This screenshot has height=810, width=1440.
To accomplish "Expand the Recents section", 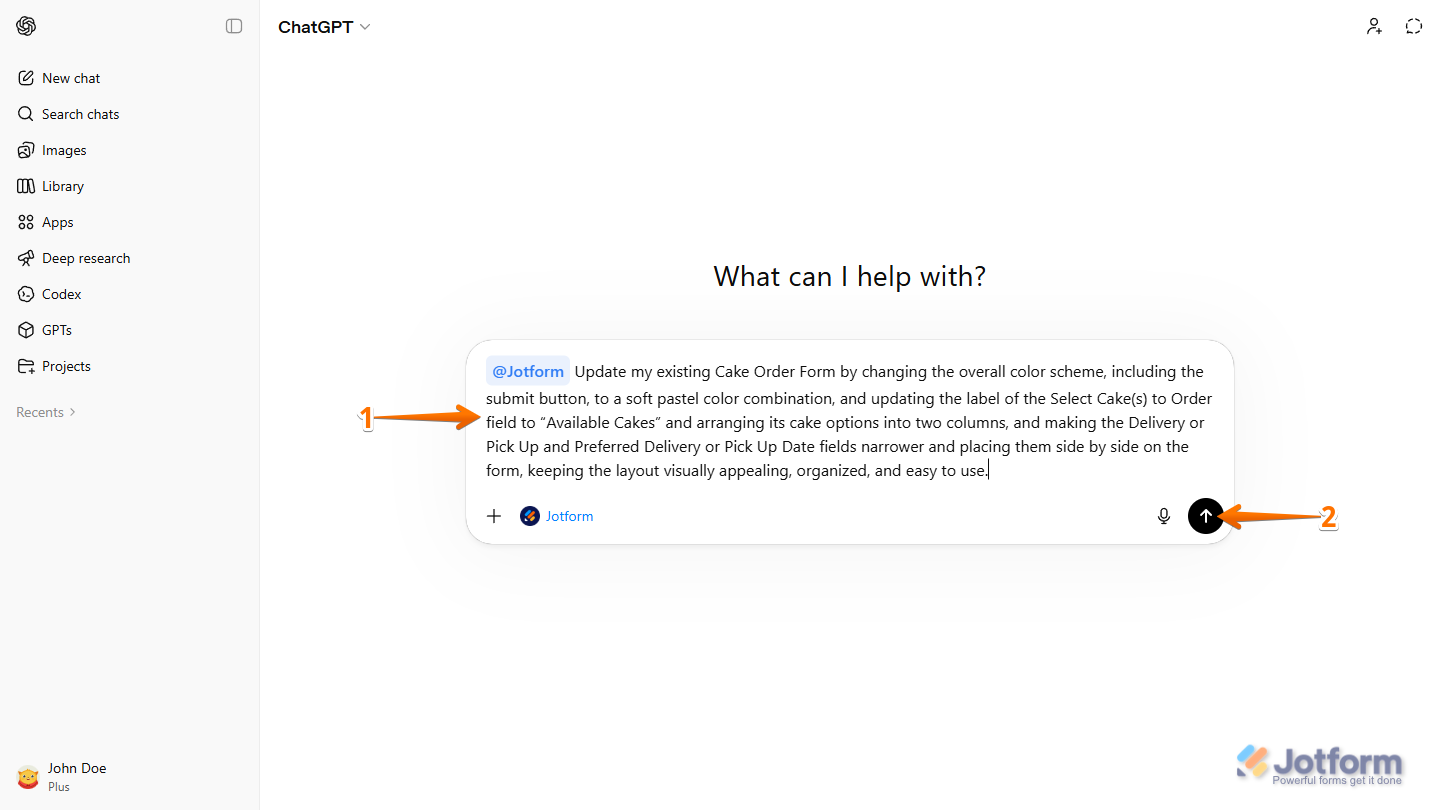I will pos(46,412).
